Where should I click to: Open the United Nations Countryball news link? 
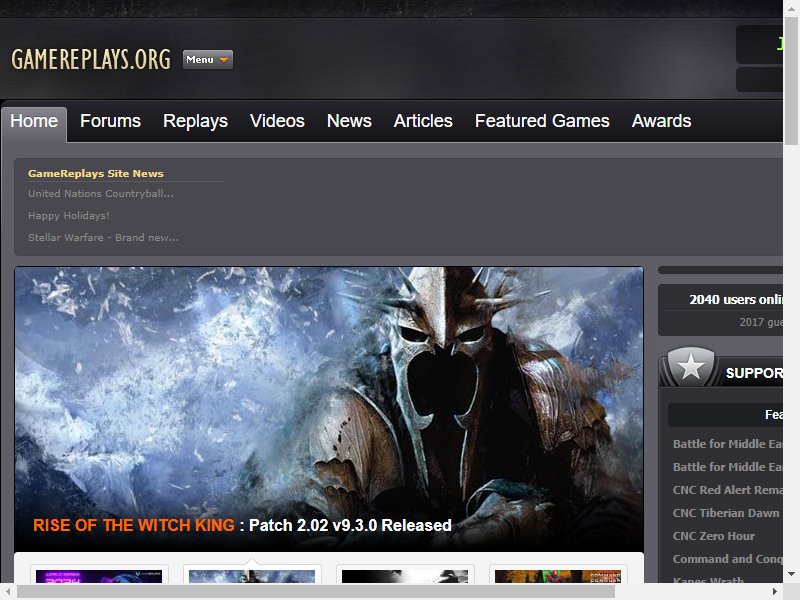[101, 194]
